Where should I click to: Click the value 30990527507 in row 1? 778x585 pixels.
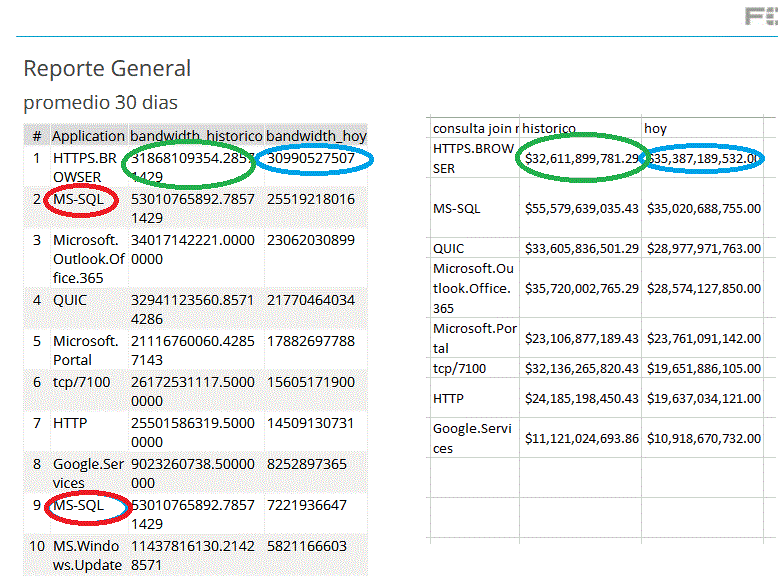click(x=311, y=158)
